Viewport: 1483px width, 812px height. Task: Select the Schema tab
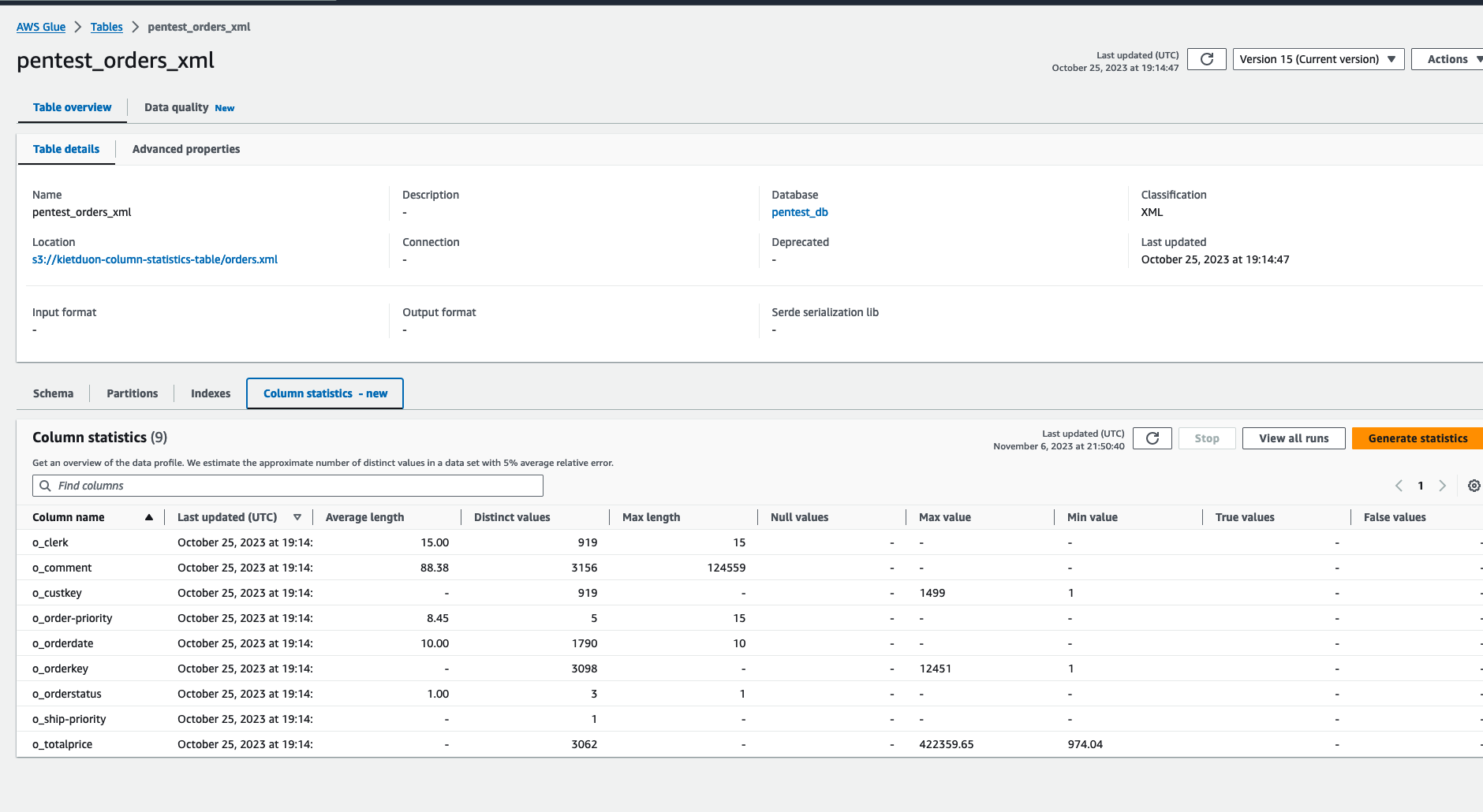53,393
